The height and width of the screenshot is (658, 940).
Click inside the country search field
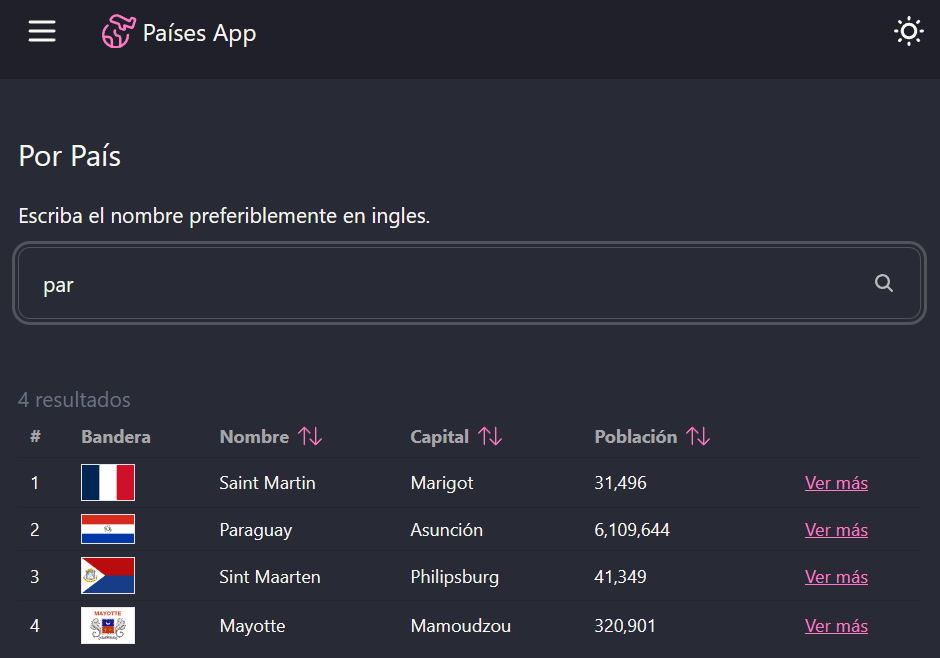click(400, 283)
